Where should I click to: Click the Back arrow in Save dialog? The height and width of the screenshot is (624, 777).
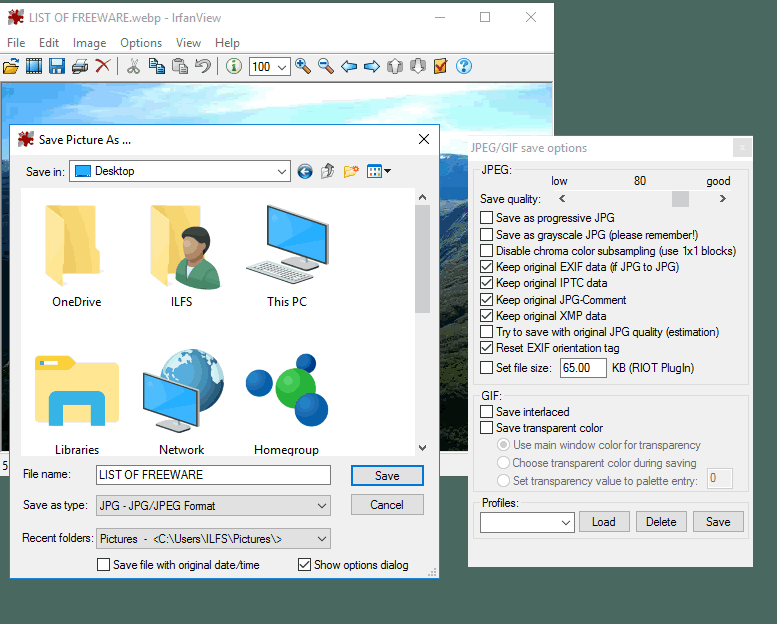pyautogui.click(x=305, y=171)
